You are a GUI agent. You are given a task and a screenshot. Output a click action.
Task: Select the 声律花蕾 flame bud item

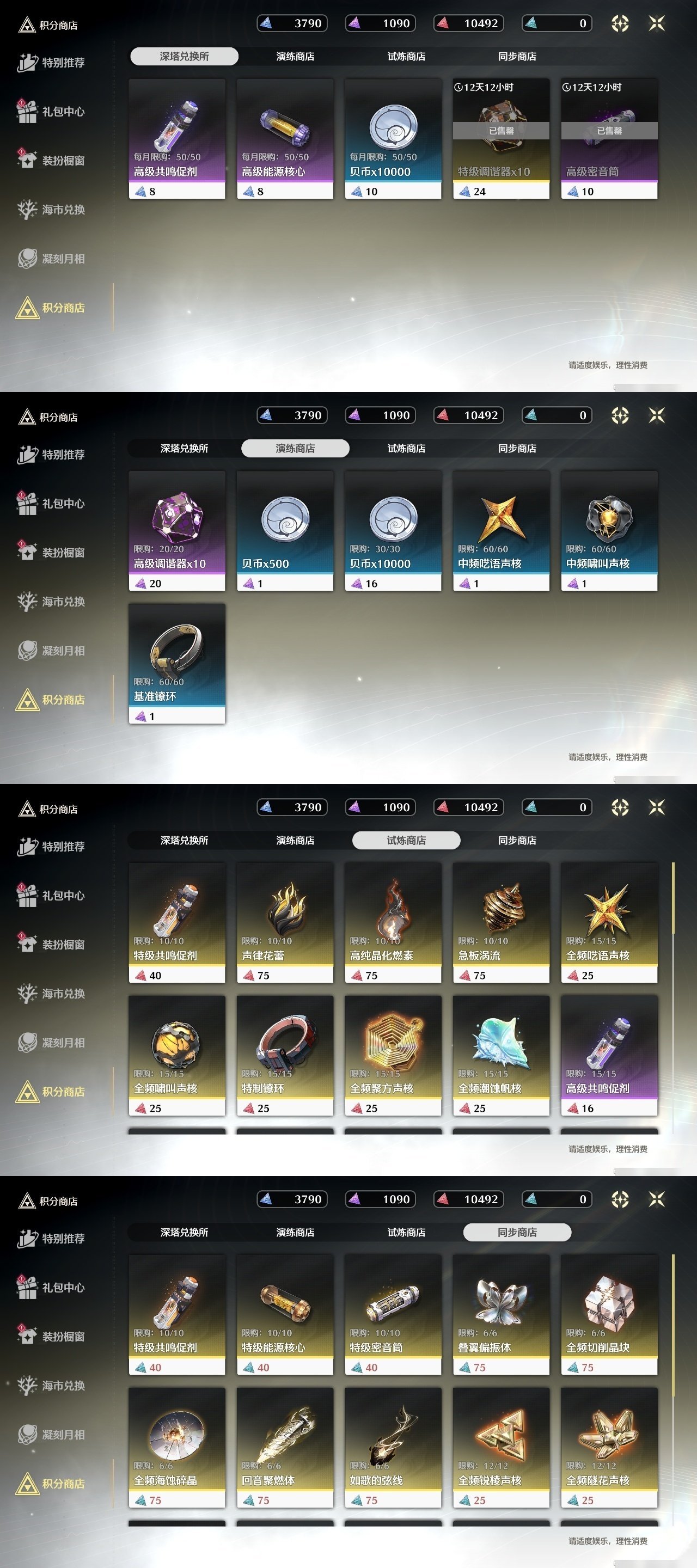click(x=285, y=923)
